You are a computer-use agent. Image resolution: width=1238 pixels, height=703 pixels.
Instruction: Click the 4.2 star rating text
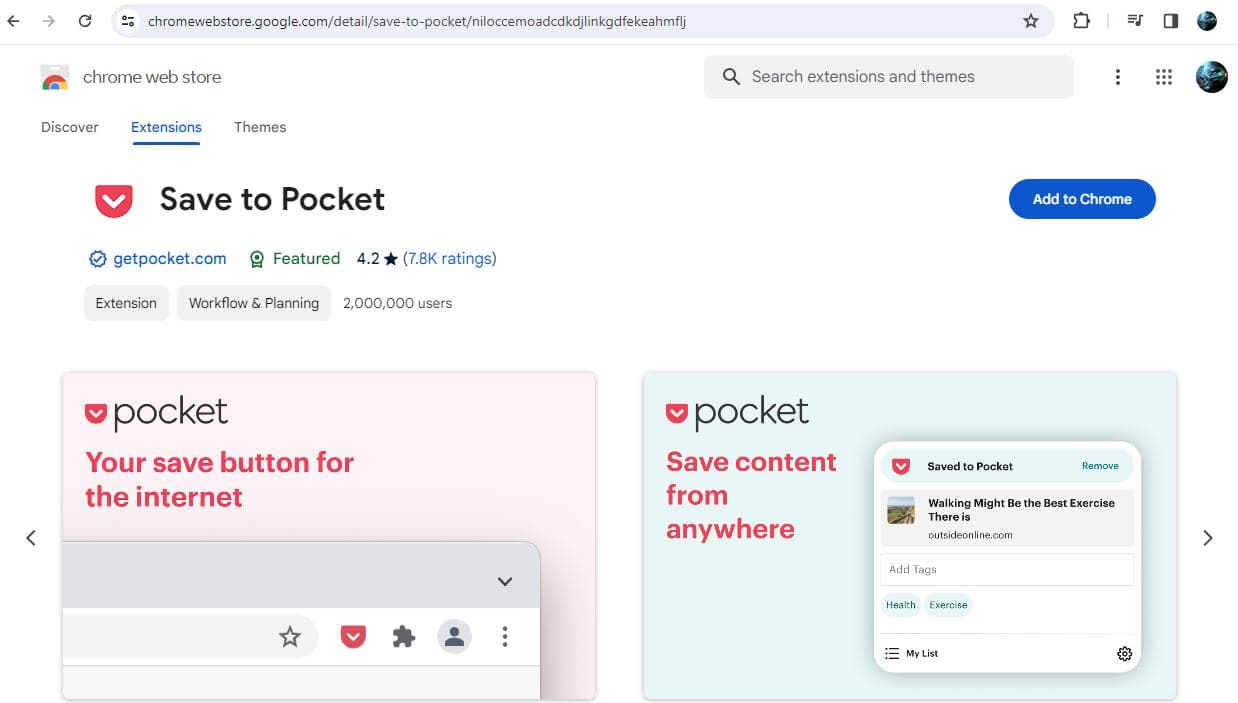[x=377, y=259]
